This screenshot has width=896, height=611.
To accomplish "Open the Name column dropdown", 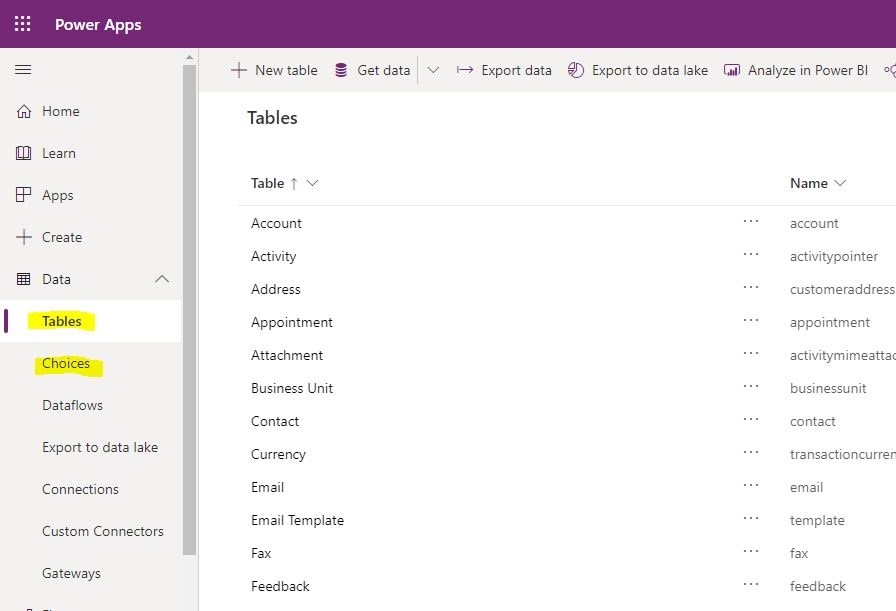I will coord(840,183).
